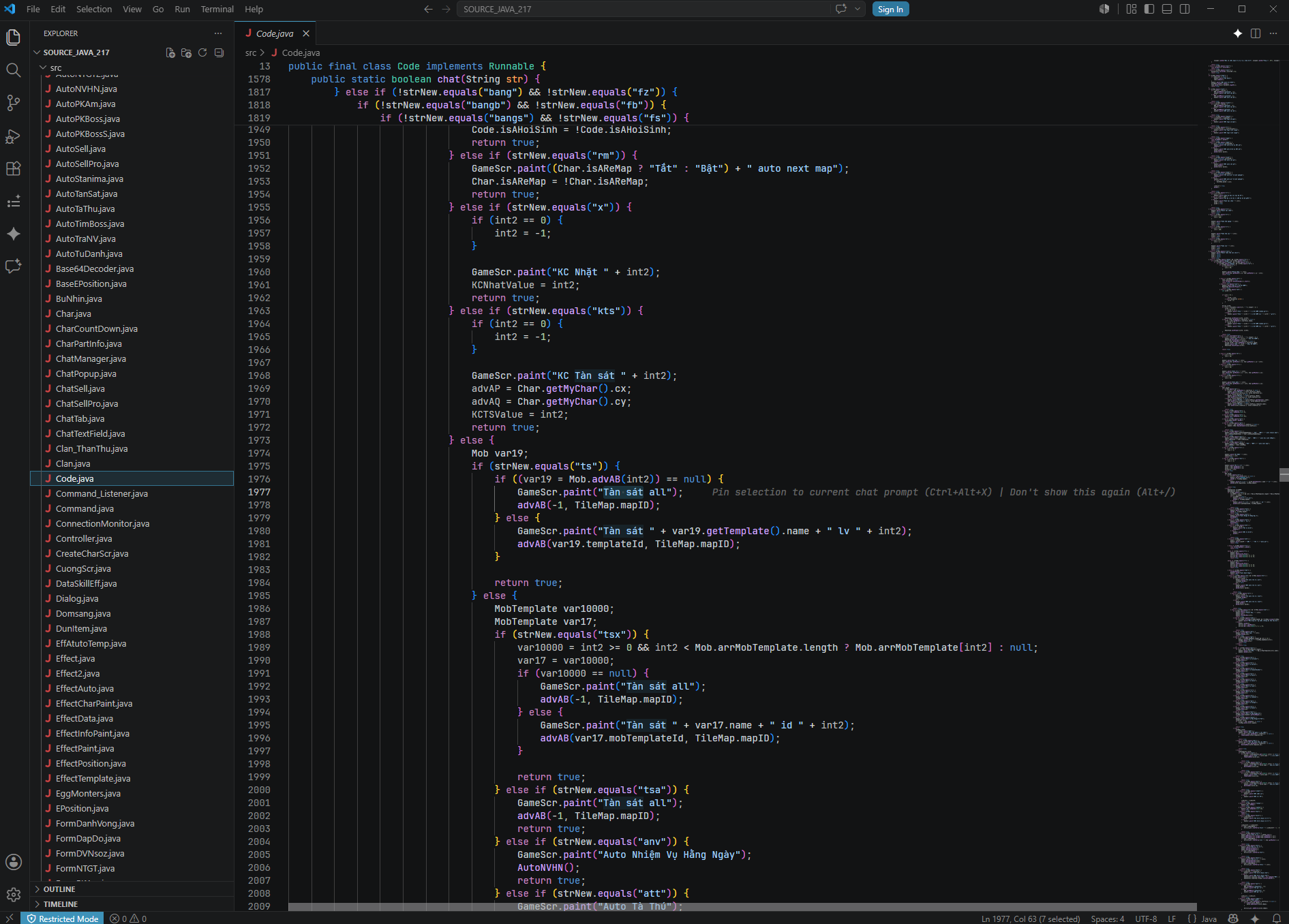Open the Extensions view
Screen dimensions: 1289x924
pos(14,168)
